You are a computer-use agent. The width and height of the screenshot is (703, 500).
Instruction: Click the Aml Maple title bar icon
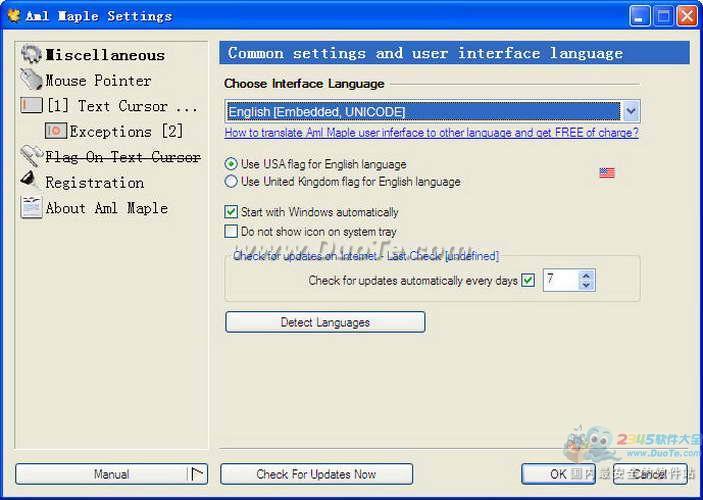click(x=14, y=16)
